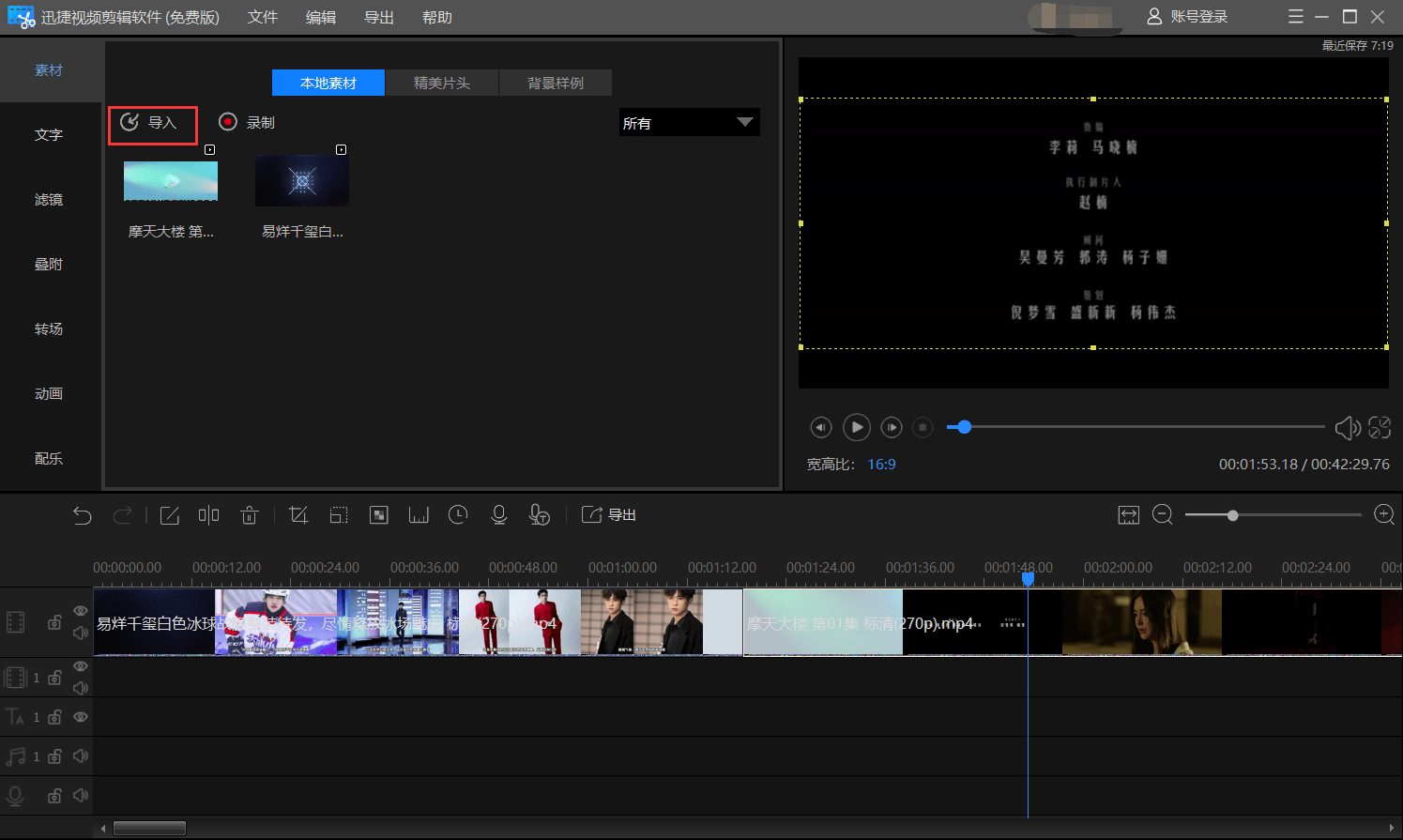Open the 转场 transitions section
Image resolution: width=1403 pixels, height=840 pixels.
pos(49,329)
